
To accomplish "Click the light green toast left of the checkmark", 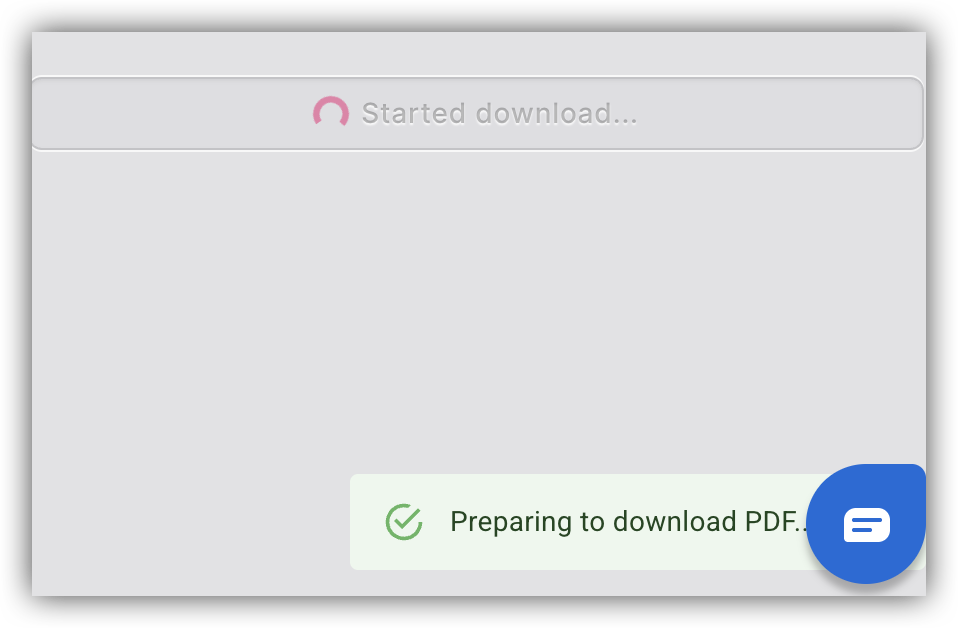I will pyautogui.click(x=367, y=522).
